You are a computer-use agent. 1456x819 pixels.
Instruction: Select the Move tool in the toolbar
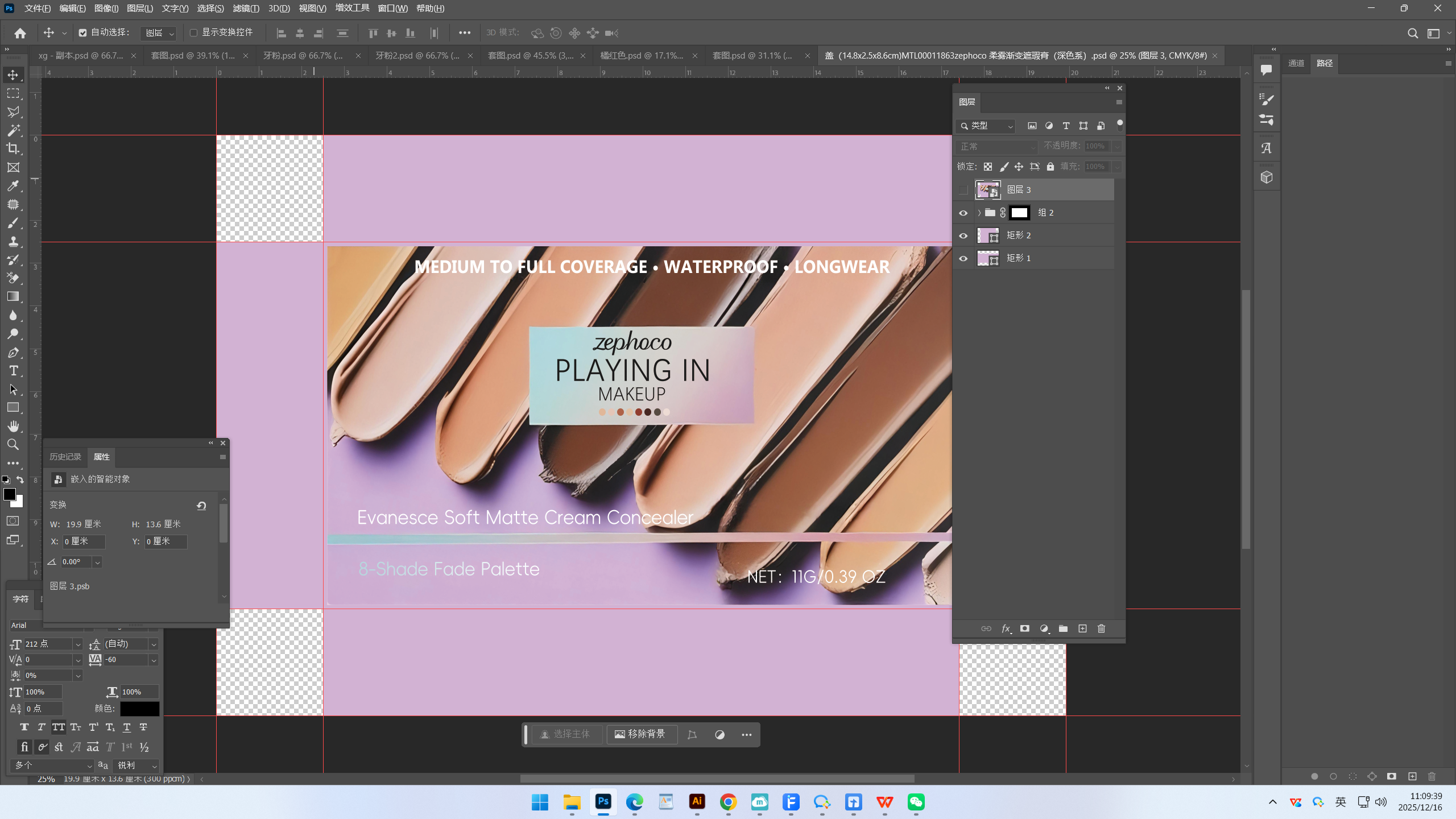(13, 75)
